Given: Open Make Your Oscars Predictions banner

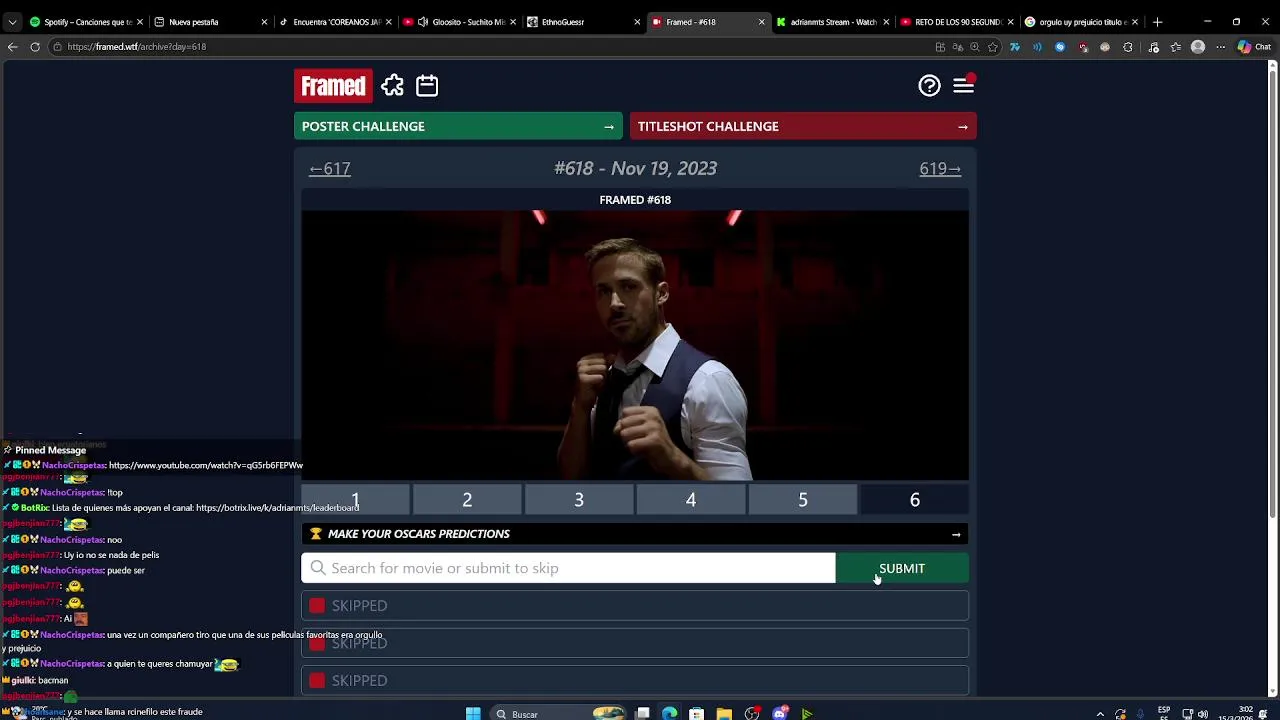Looking at the screenshot, I should click(635, 534).
